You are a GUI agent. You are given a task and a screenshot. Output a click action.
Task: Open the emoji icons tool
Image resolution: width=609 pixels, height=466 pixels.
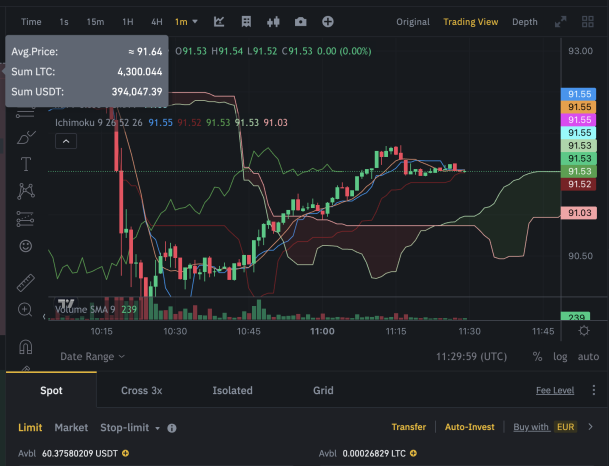[x=26, y=246]
